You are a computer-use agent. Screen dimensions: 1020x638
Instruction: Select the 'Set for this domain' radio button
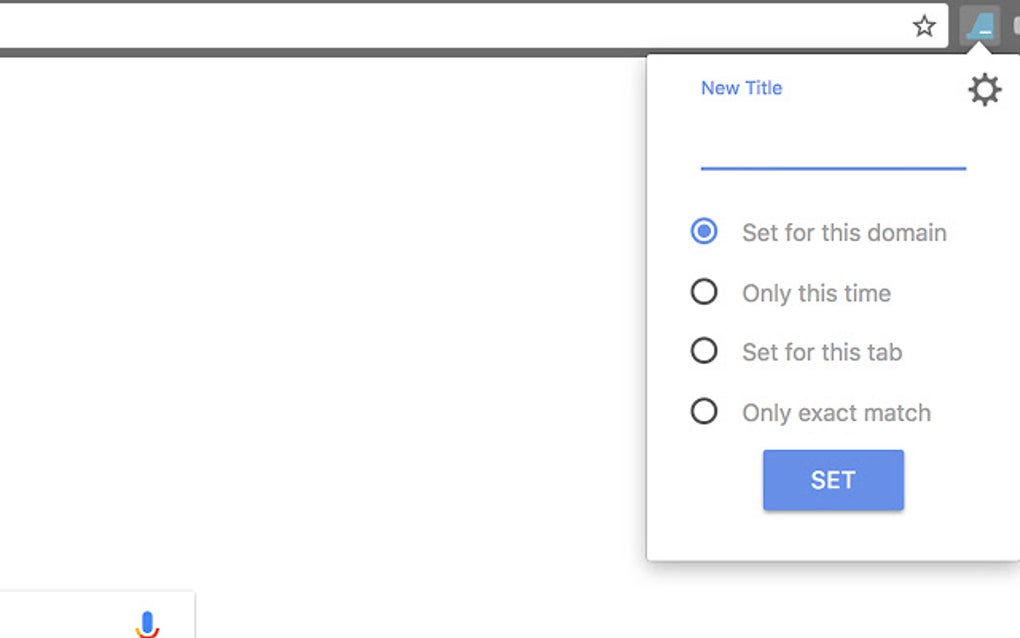pyautogui.click(x=704, y=232)
